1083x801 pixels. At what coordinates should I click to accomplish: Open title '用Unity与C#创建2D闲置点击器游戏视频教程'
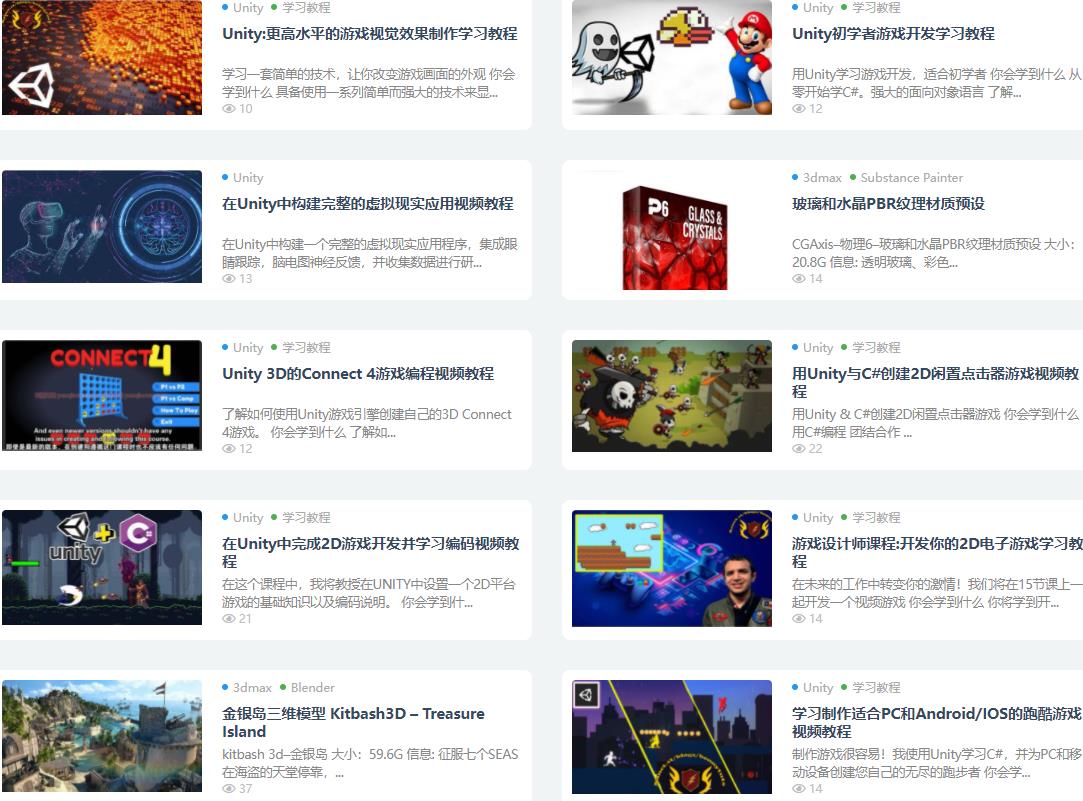point(936,383)
